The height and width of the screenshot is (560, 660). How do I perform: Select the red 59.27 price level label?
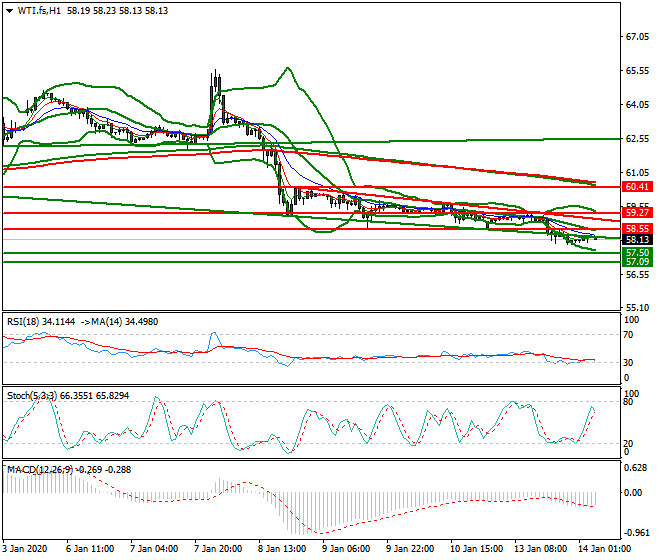[637, 213]
